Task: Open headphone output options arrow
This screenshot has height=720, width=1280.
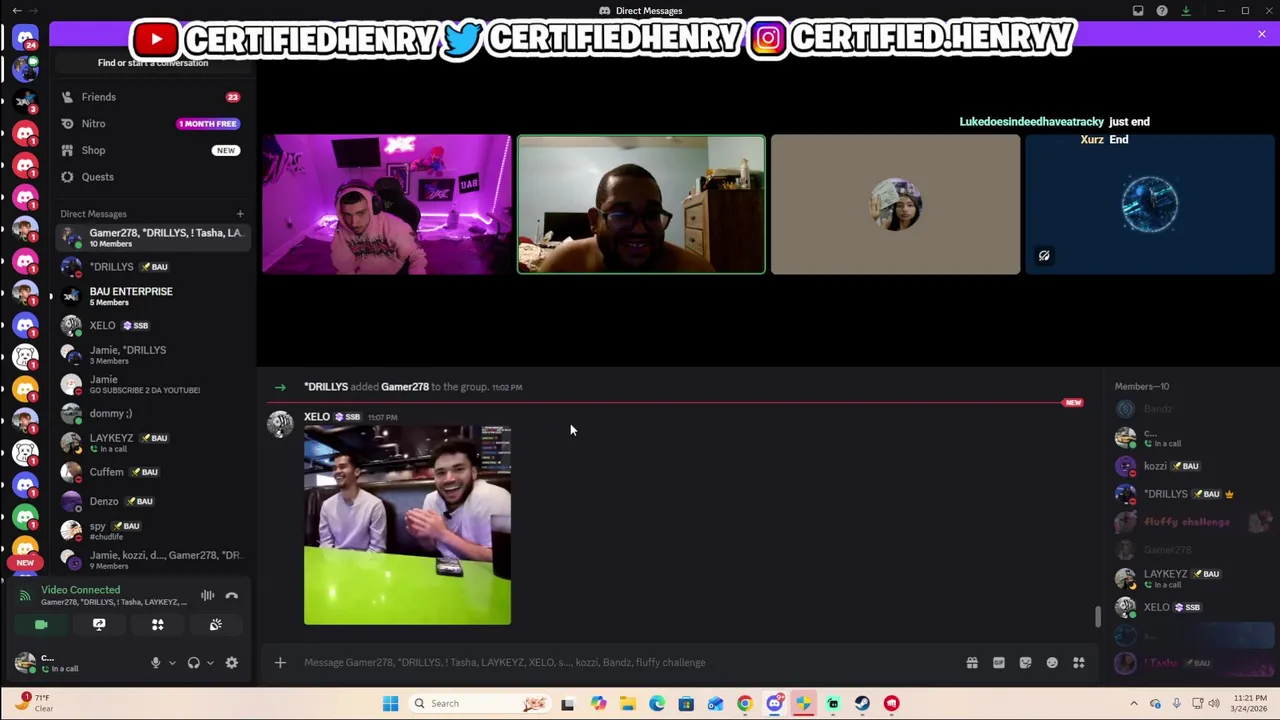Action: [210, 662]
